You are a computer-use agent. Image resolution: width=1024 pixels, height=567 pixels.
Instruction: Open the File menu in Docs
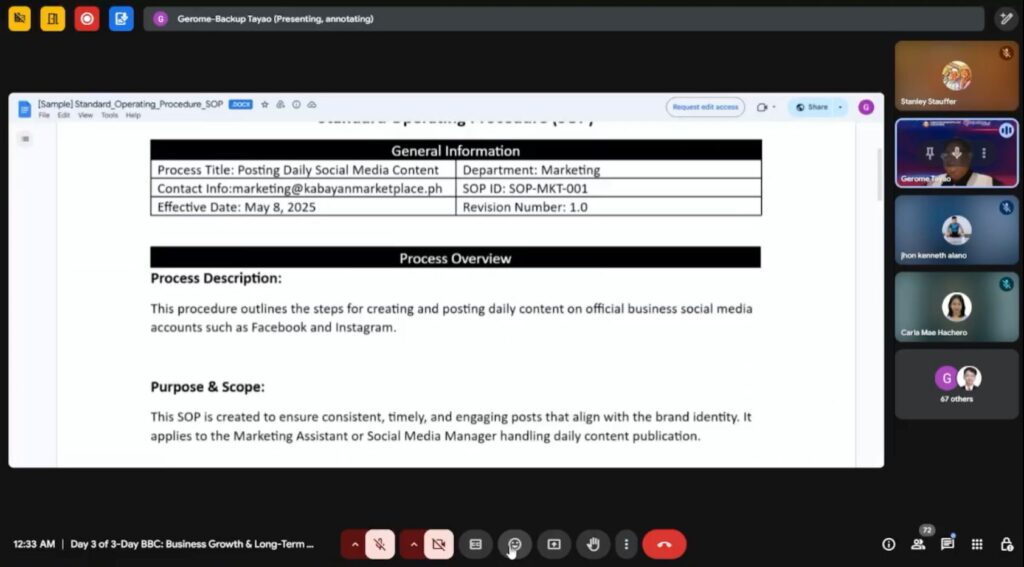[44, 116]
